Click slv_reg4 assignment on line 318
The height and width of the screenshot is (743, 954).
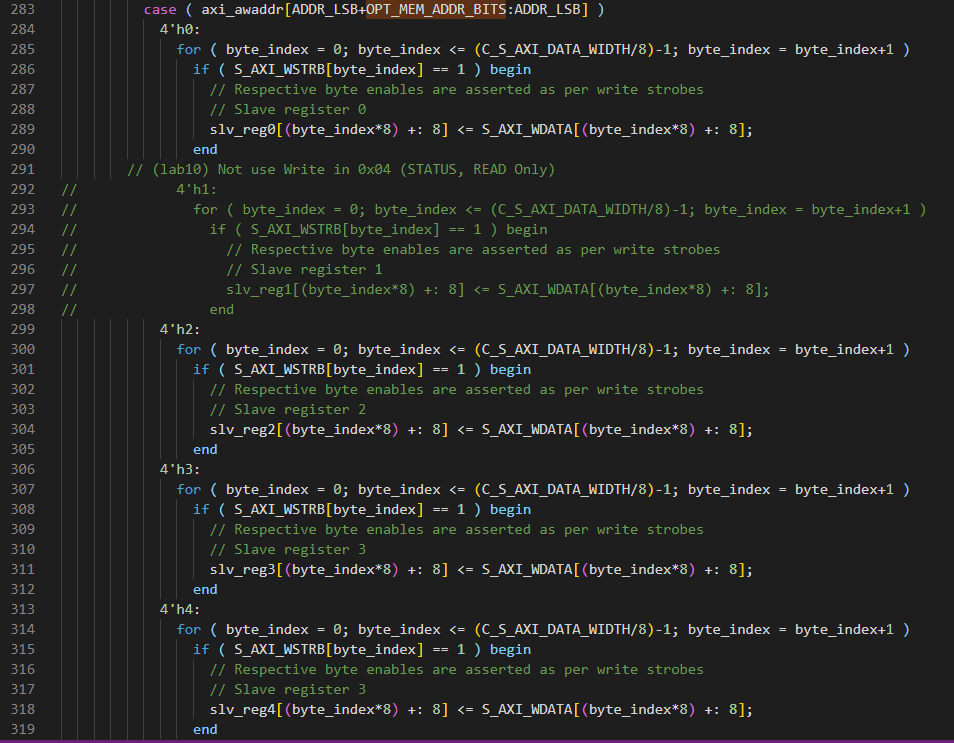point(481,710)
